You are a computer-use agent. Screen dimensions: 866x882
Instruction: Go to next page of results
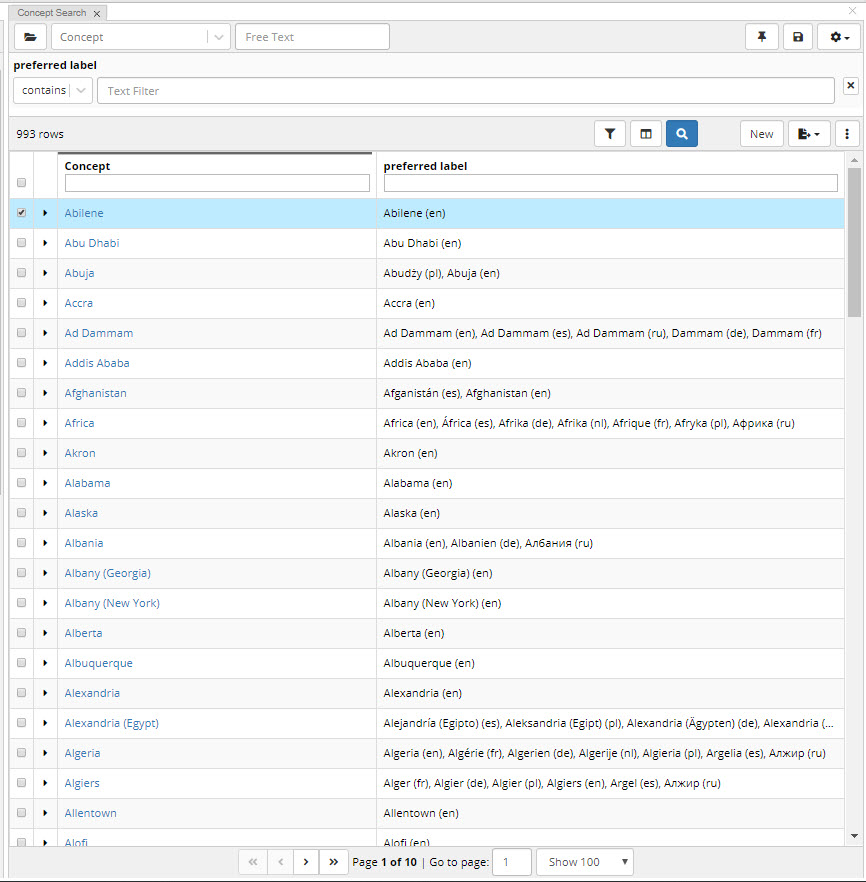(306, 862)
